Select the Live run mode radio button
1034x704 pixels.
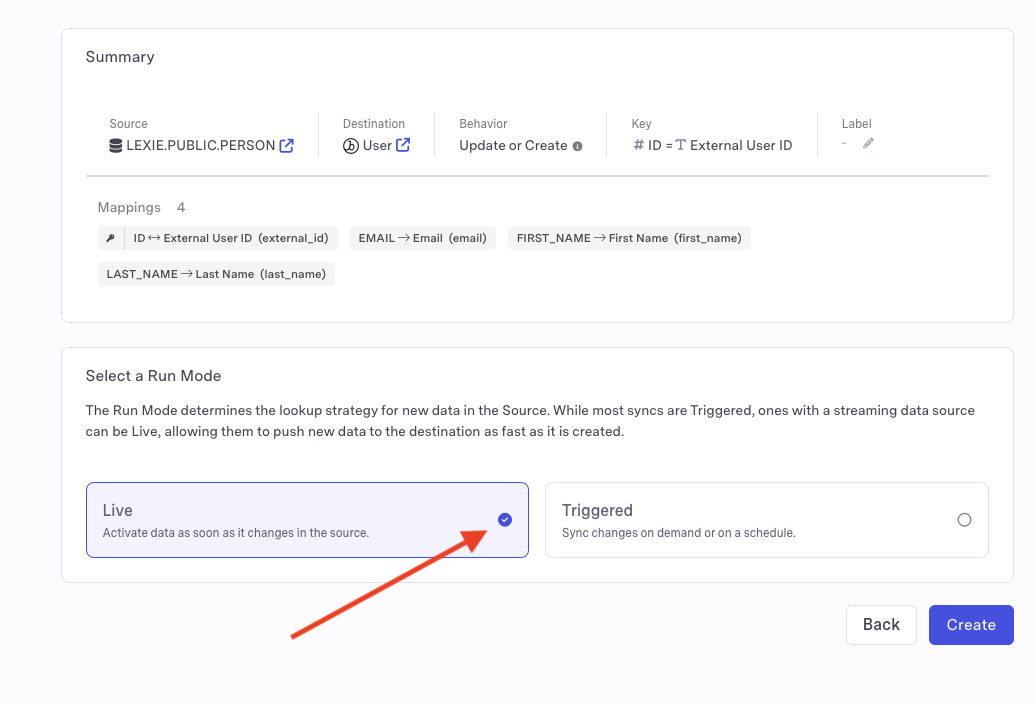pyautogui.click(x=505, y=519)
